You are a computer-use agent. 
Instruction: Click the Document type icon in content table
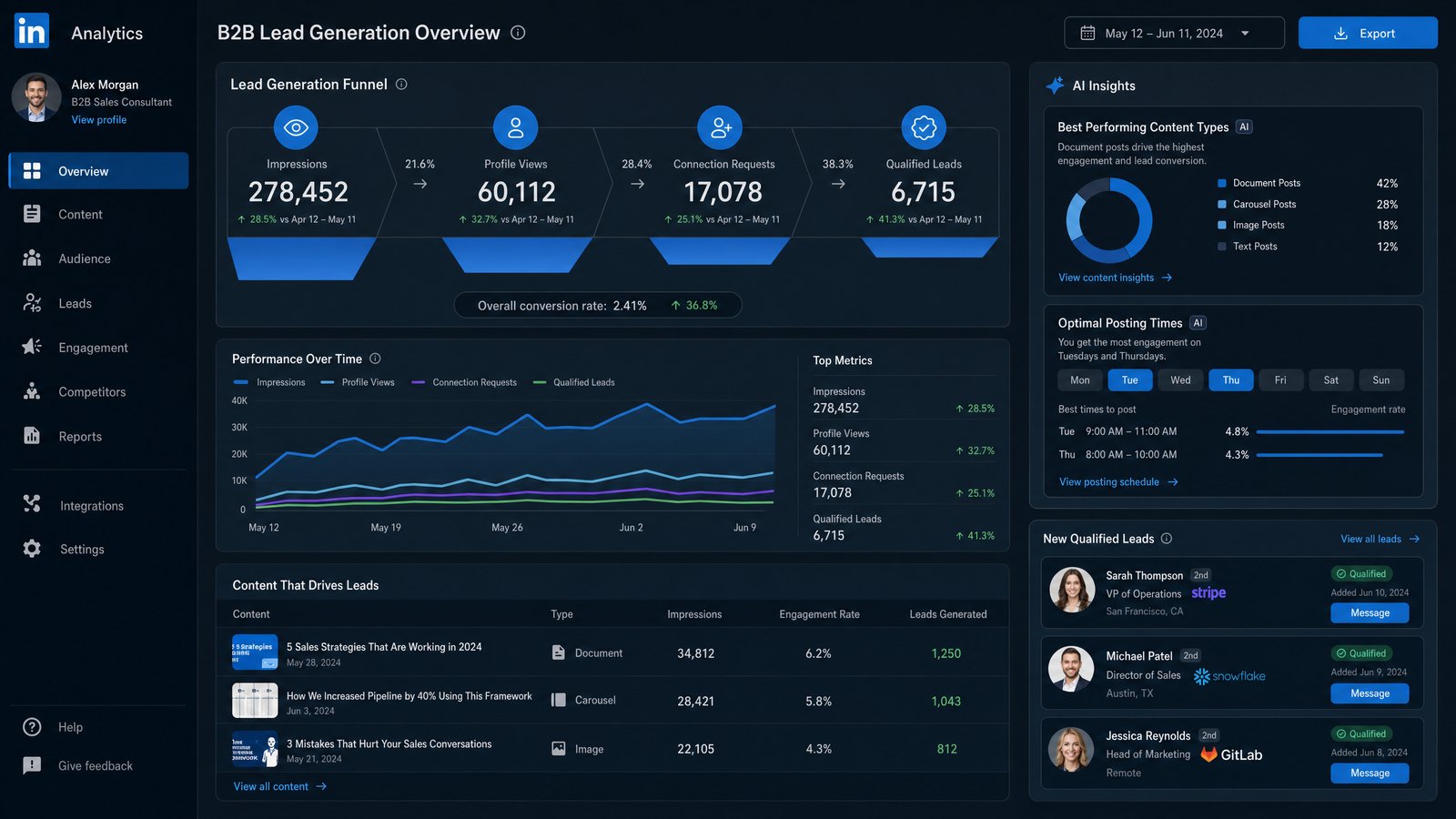pyautogui.click(x=559, y=652)
